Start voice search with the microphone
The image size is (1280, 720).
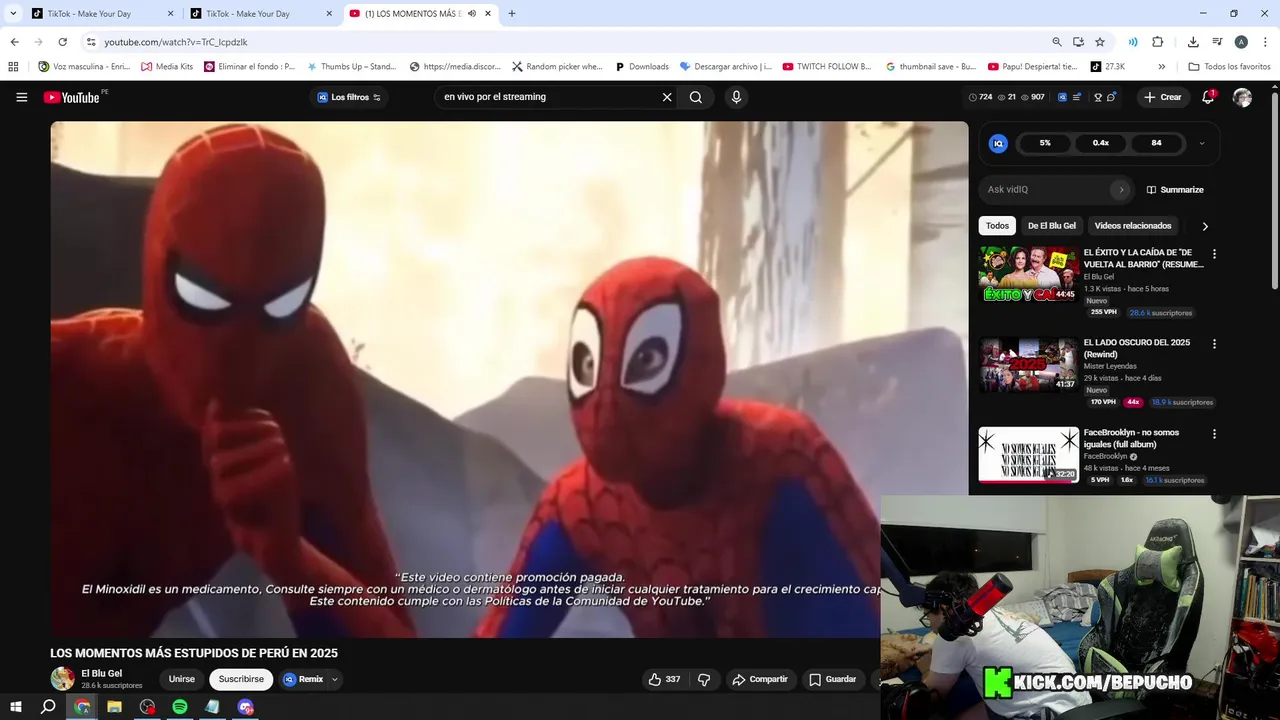tap(736, 97)
